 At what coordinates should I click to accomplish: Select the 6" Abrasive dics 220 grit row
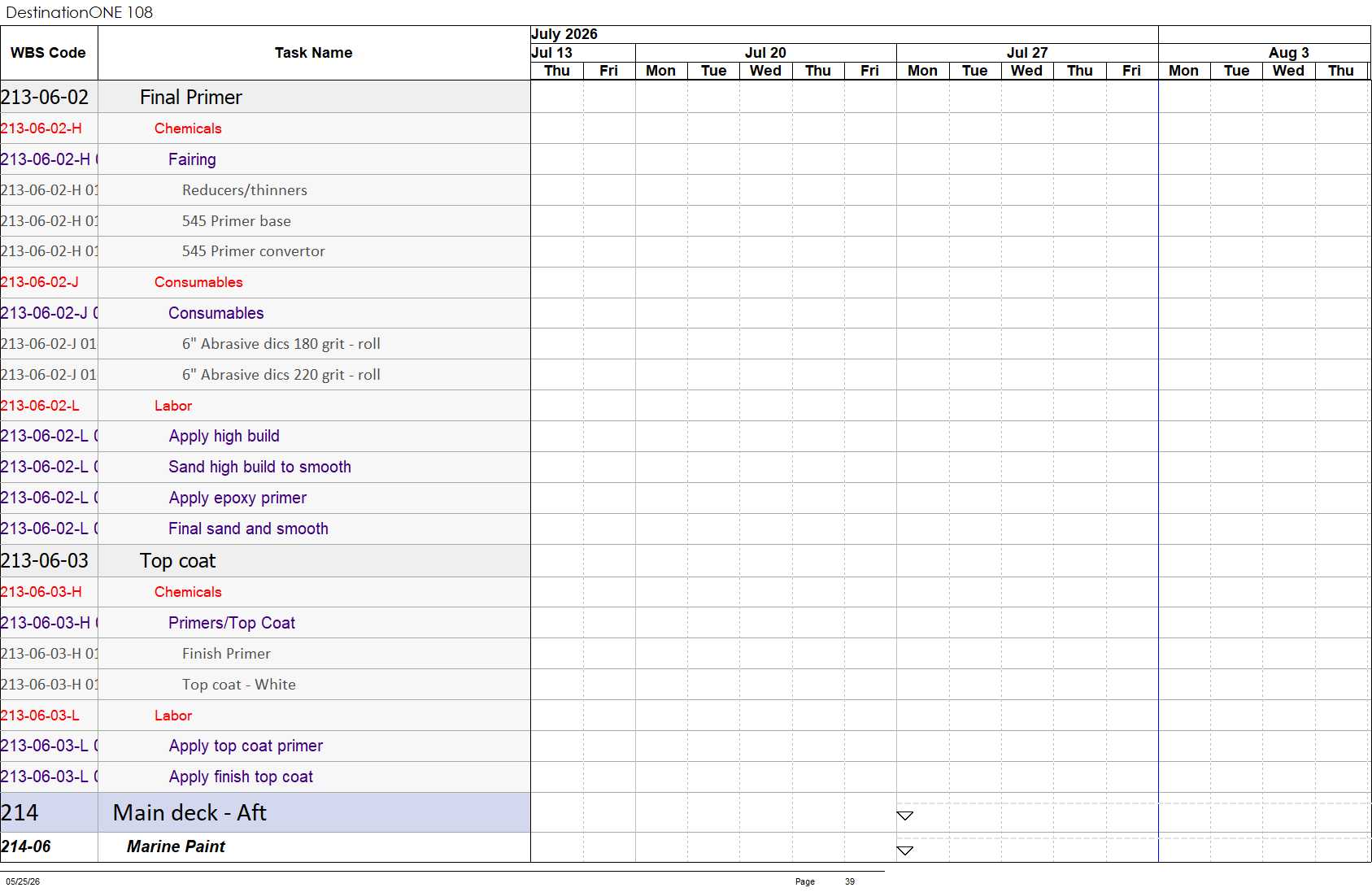(265, 375)
